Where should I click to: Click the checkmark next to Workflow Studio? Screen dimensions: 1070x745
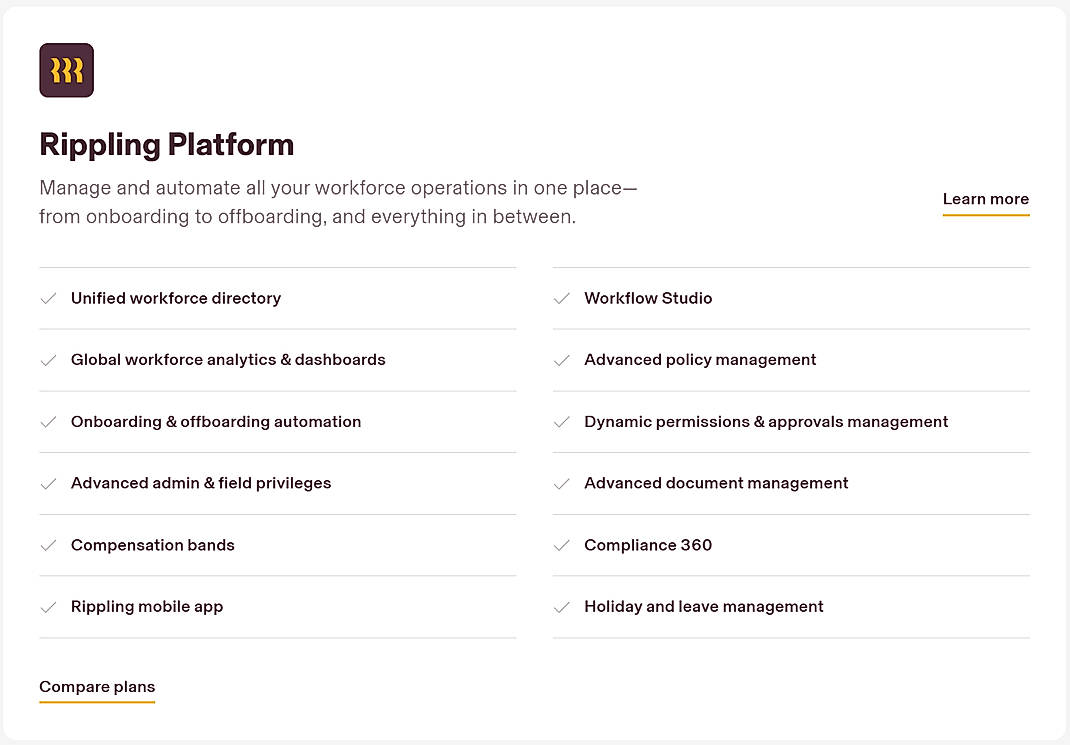point(562,298)
